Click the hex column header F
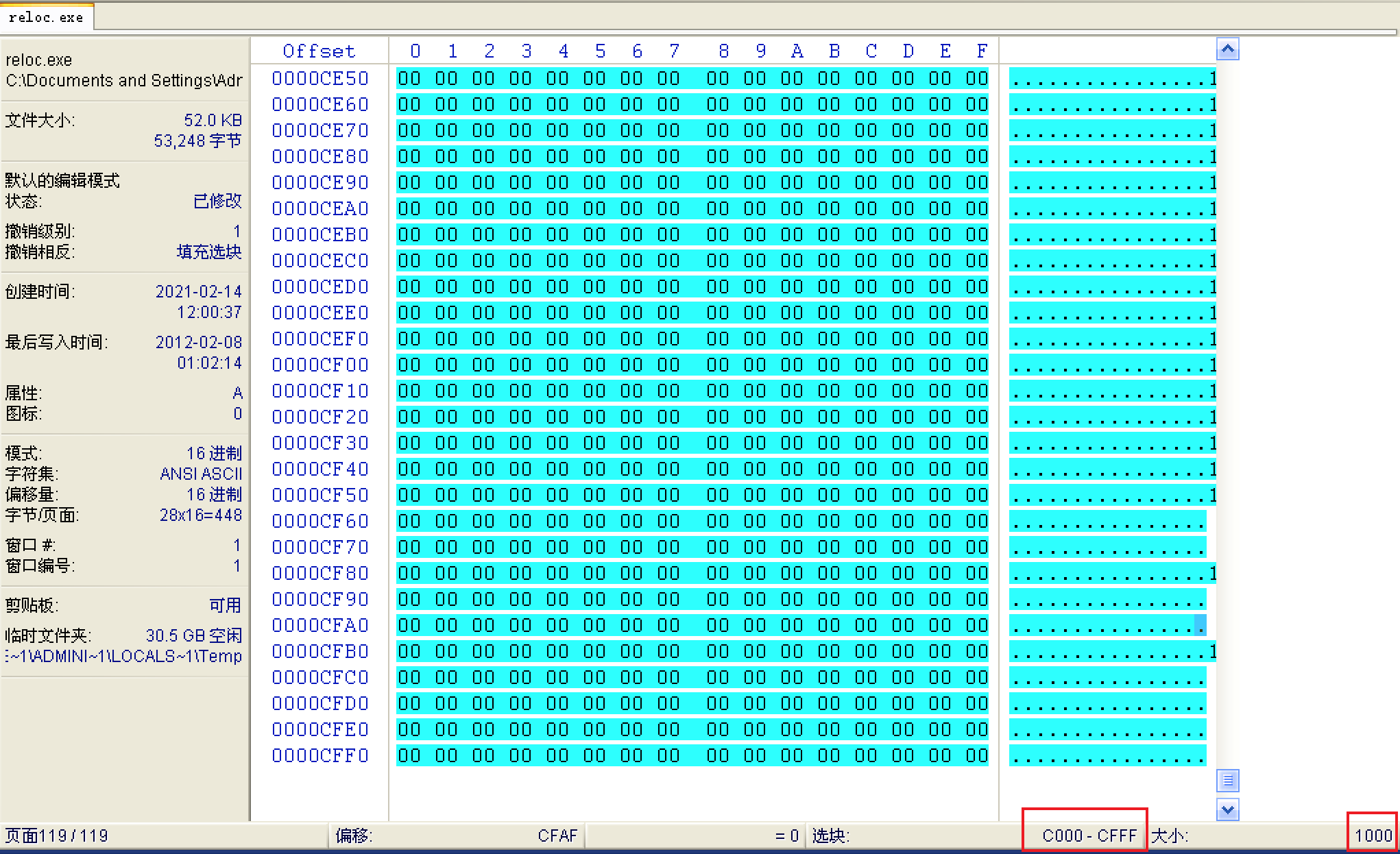 [x=982, y=51]
